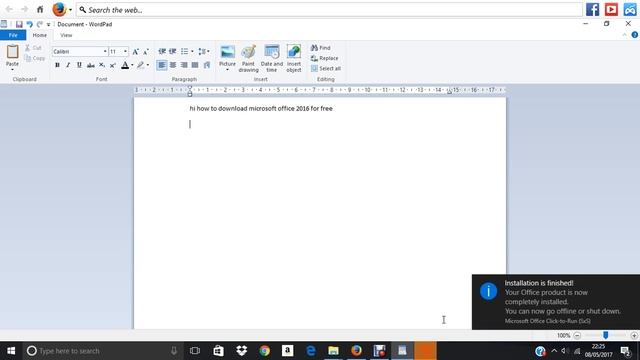Open the line spacing dropdown
The width and height of the screenshot is (640, 360).
[204, 51]
